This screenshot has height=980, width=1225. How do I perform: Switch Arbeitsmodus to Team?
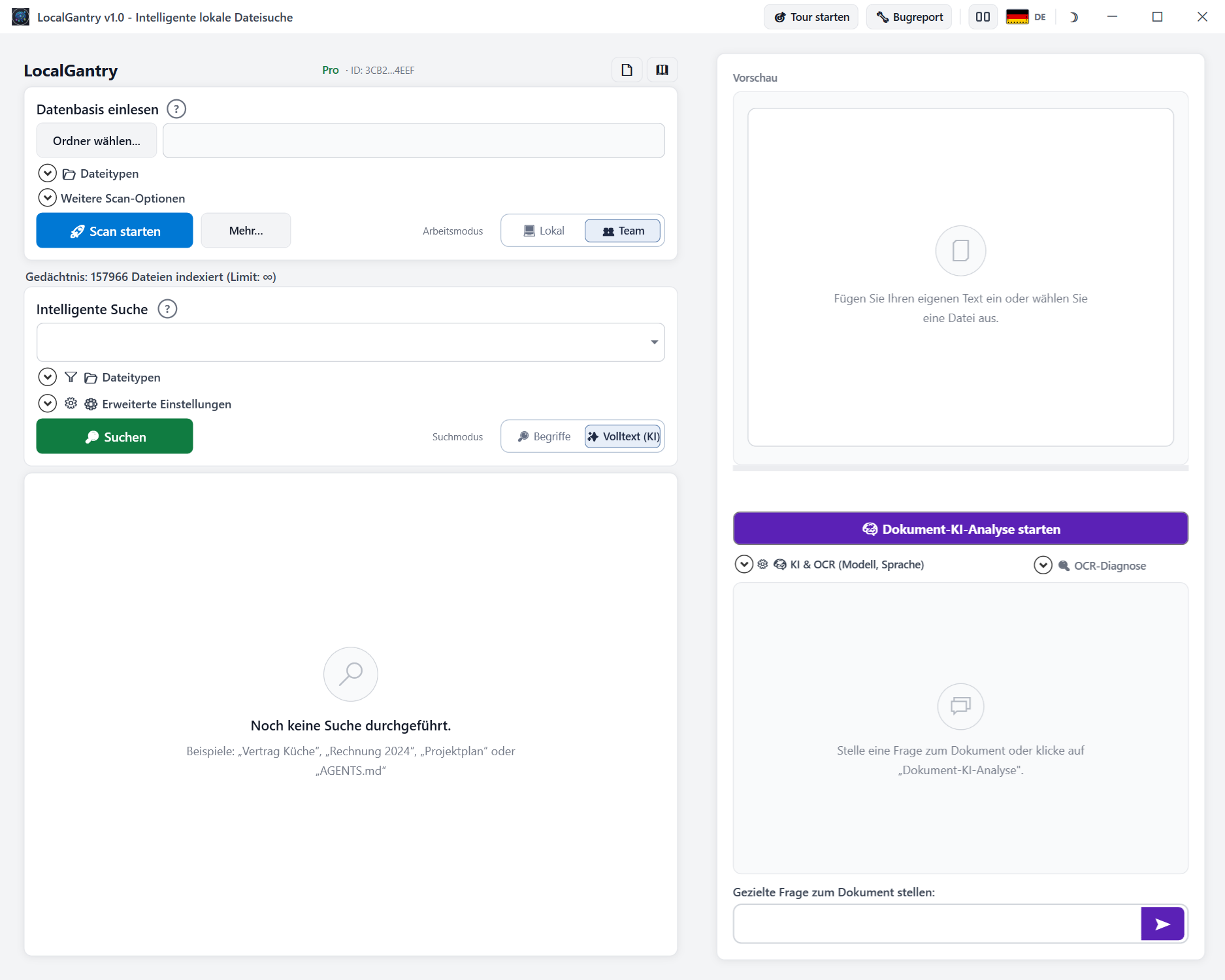tap(623, 231)
